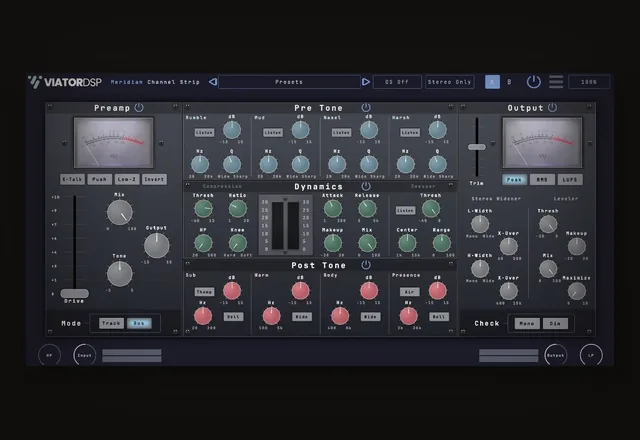Toggle the Pre Tone section power icon
The width and height of the screenshot is (640, 440).
[366, 107]
